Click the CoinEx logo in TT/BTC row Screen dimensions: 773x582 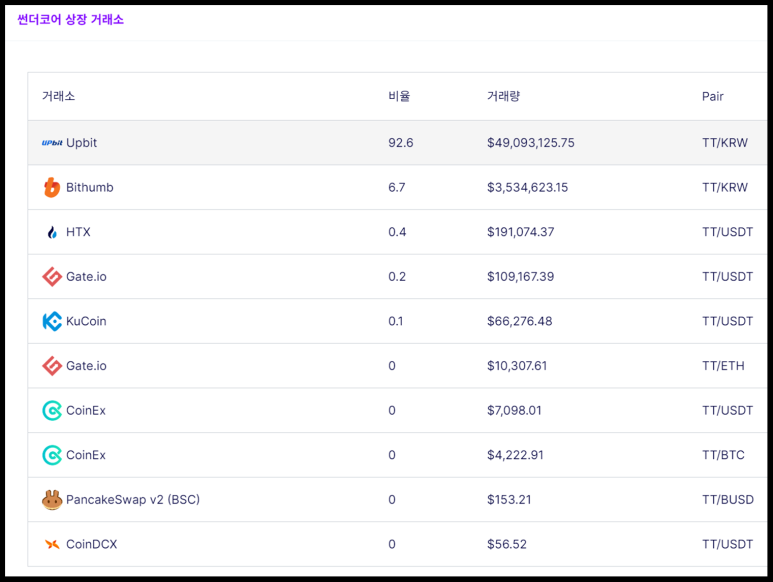[x=52, y=455]
